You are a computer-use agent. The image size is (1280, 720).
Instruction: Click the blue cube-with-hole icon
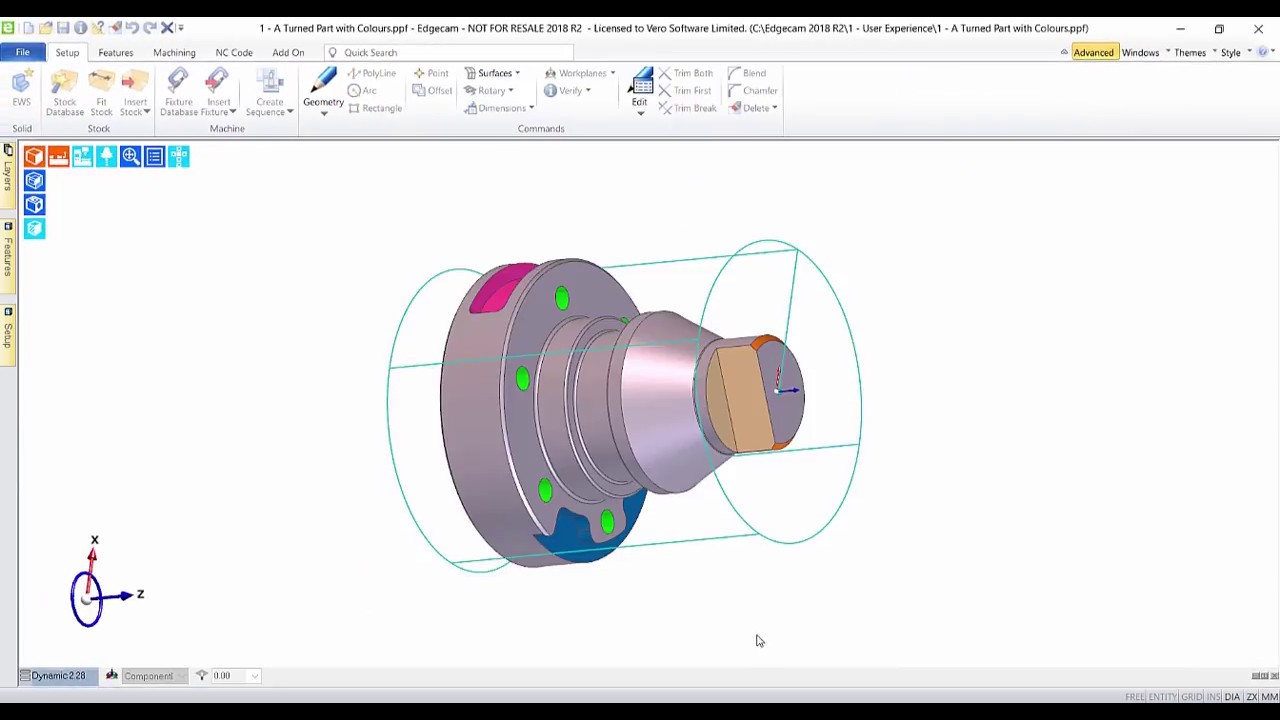tap(35, 204)
